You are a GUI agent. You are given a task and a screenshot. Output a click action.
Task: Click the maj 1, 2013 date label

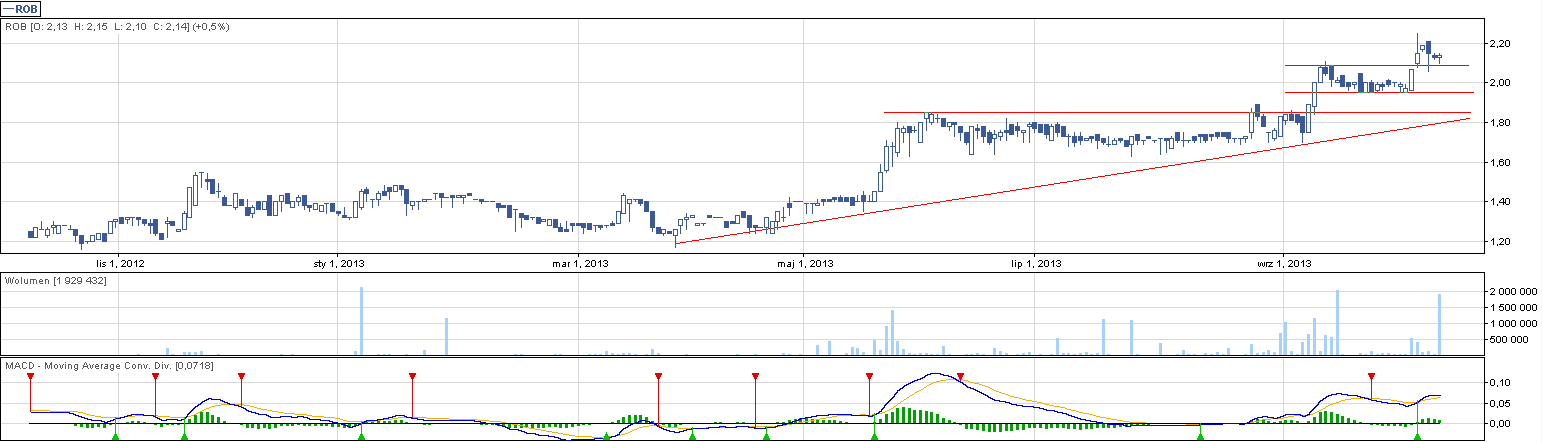click(x=806, y=264)
